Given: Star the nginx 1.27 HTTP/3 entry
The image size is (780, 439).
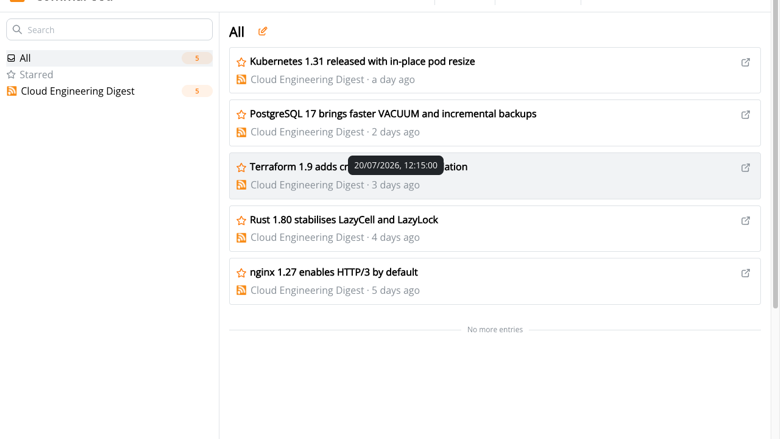Looking at the screenshot, I should click(x=241, y=273).
